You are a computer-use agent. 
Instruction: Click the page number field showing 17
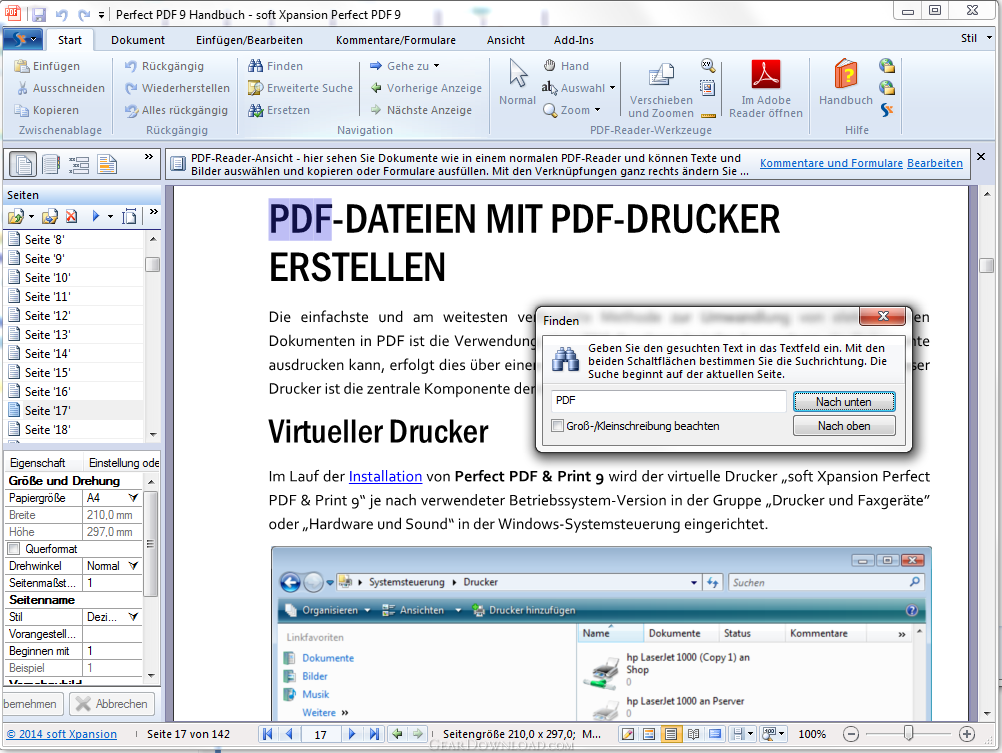[x=320, y=734]
